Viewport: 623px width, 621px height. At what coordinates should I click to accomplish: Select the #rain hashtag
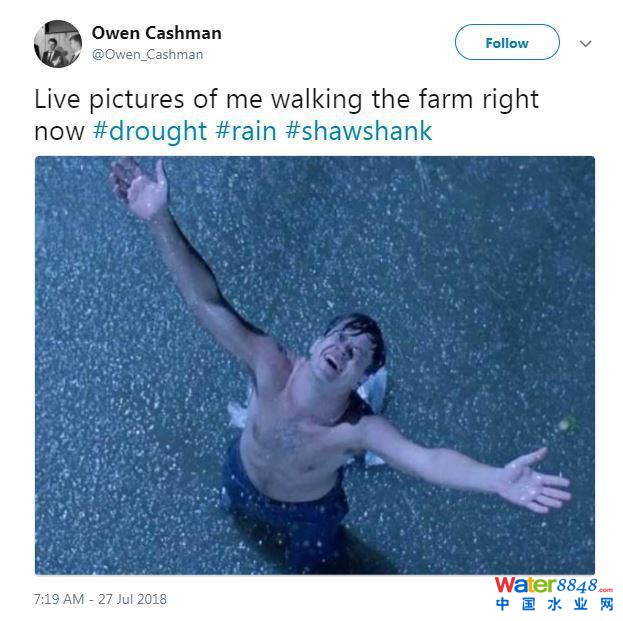click(246, 131)
